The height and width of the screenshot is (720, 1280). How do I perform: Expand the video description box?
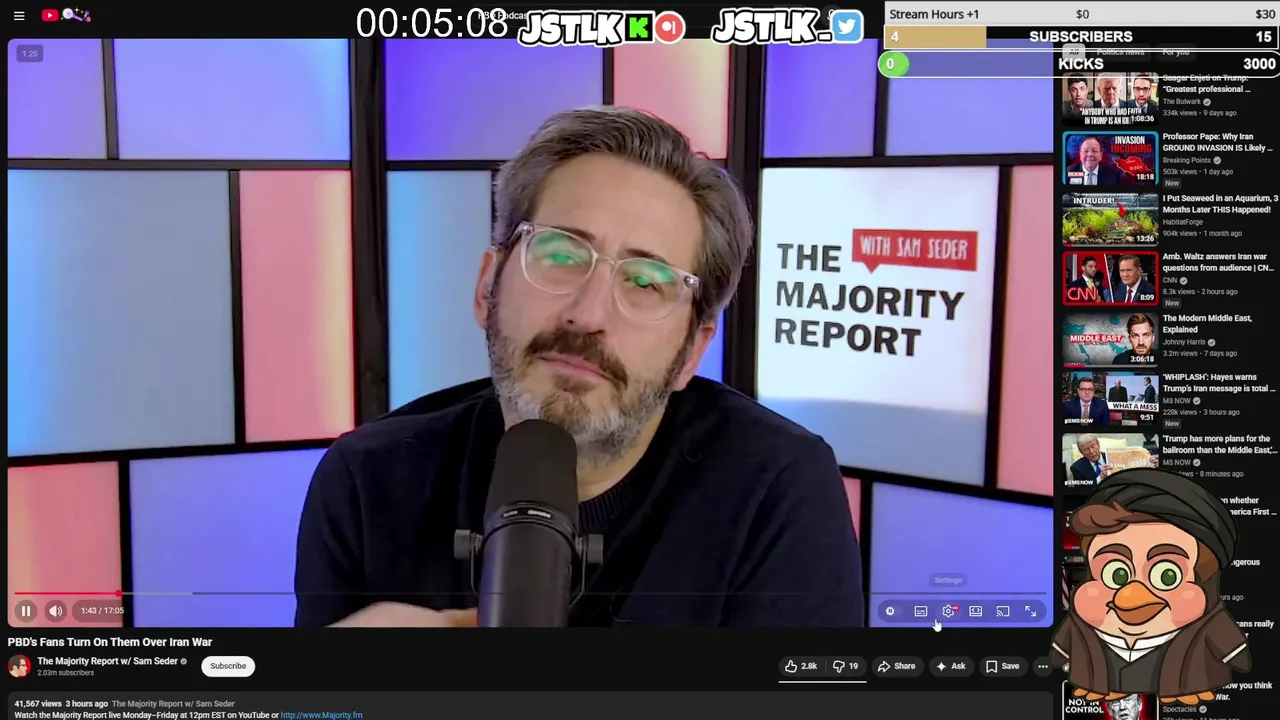pyautogui.click(x=530, y=708)
